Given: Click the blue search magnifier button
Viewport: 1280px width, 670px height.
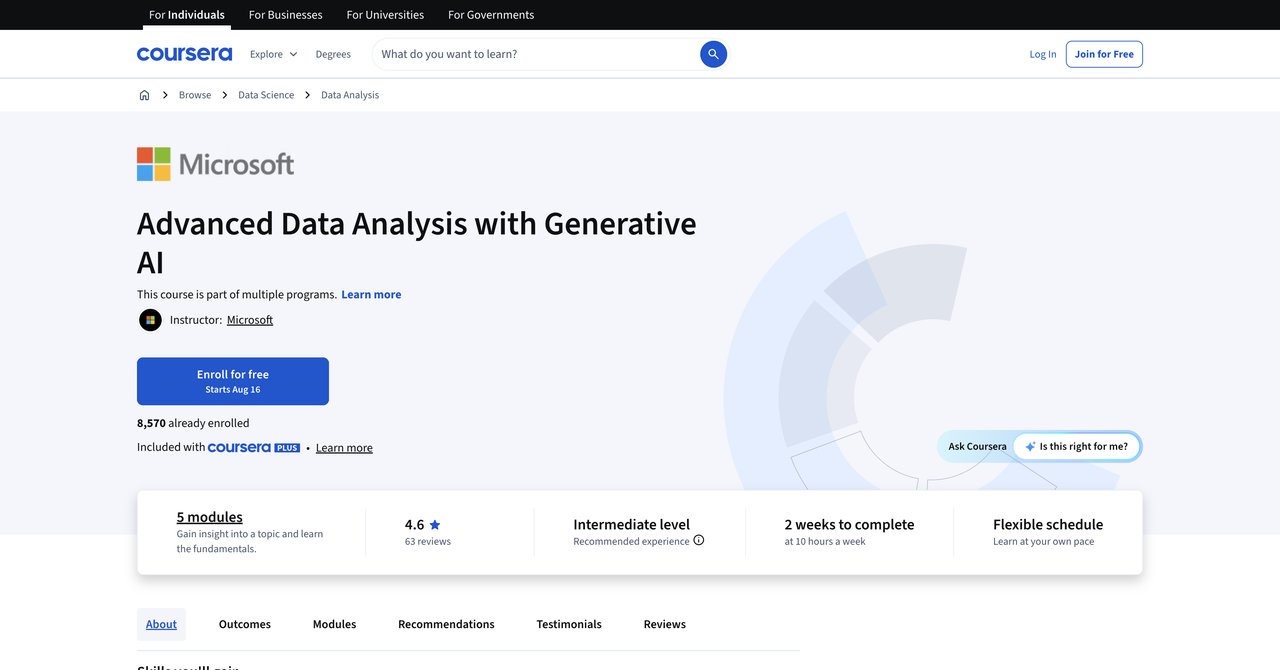Looking at the screenshot, I should click(713, 54).
